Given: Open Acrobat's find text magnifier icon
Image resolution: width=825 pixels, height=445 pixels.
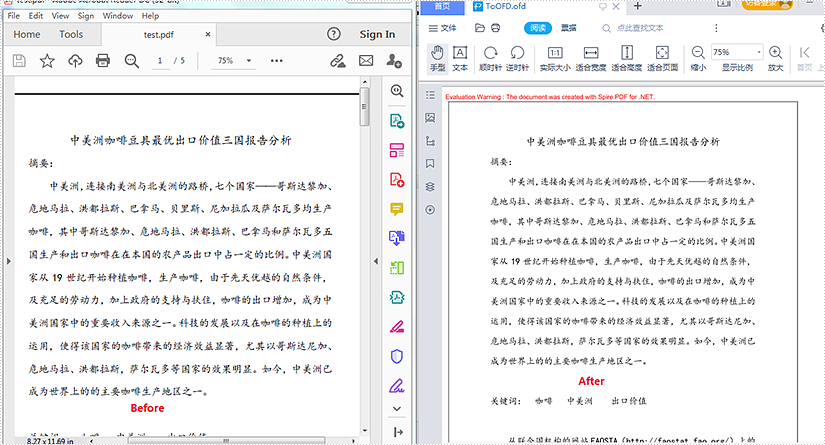Looking at the screenshot, I should [132, 61].
